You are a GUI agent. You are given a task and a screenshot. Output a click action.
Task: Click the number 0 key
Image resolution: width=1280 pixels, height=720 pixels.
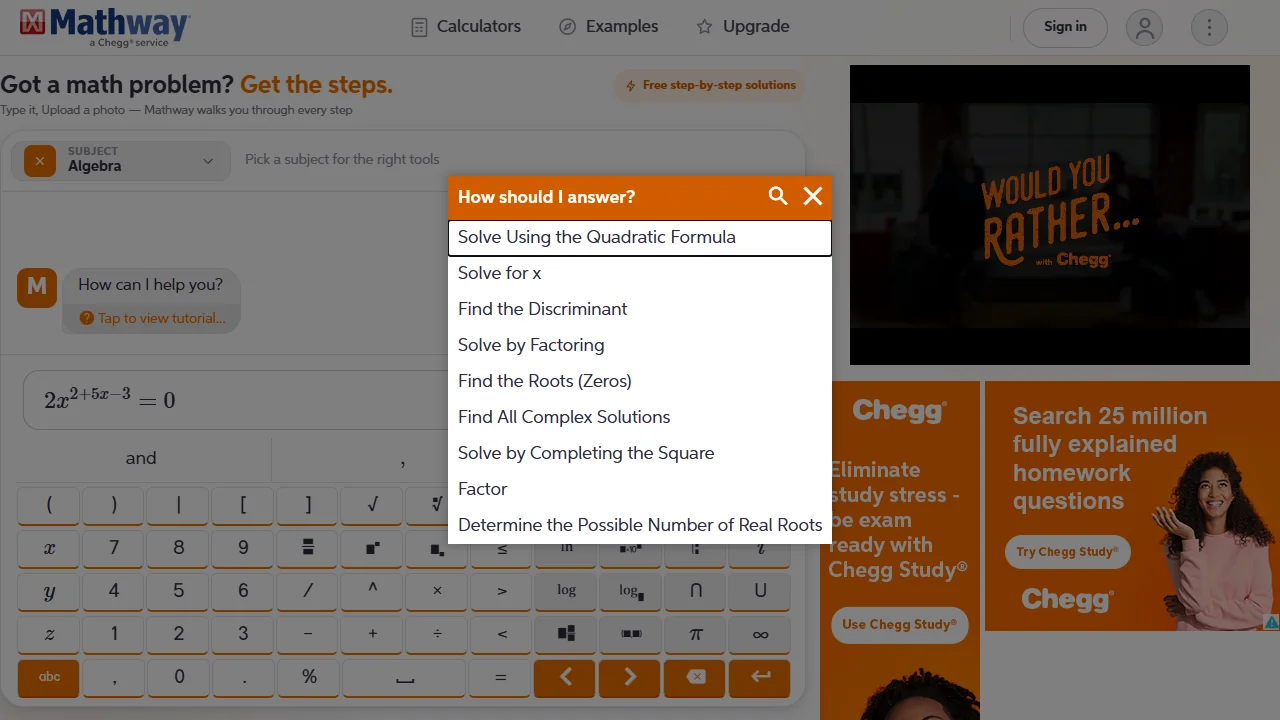click(x=179, y=677)
